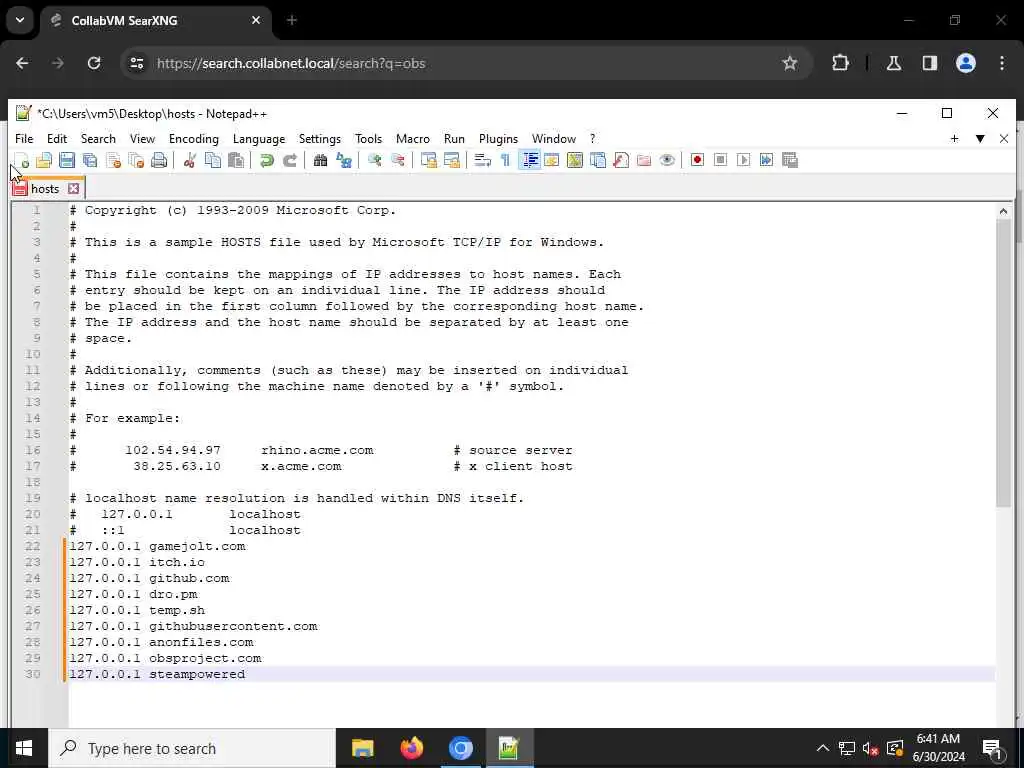Undo the last edit with the green arrow
This screenshot has width=1024, height=768.
pos(266,160)
